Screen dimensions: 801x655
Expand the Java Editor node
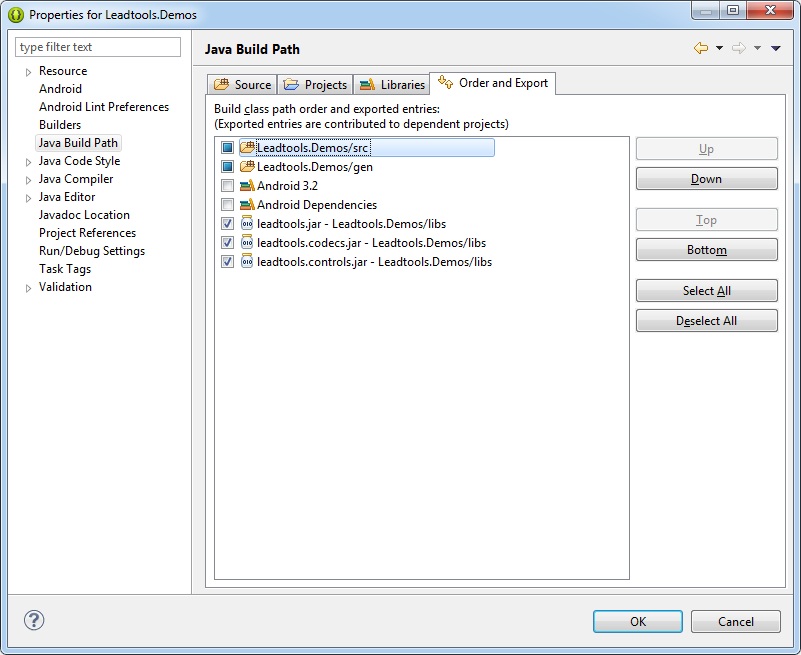coord(29,198)
